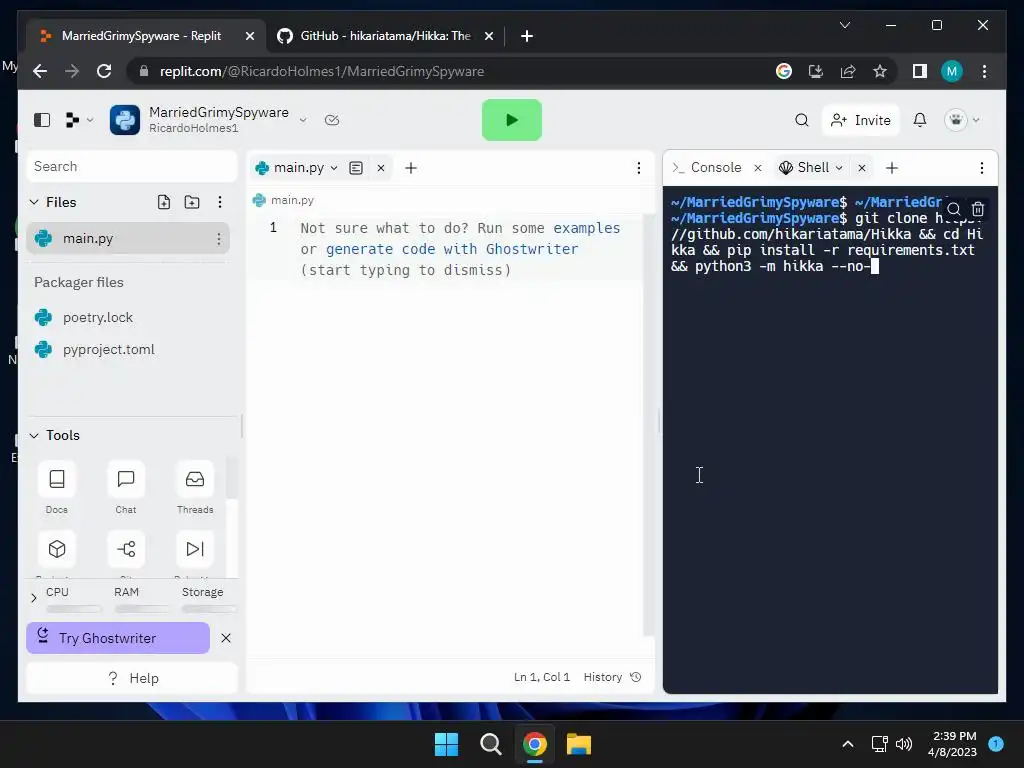The width and height of the screenshot is (1024, 768).
Task: Open file History in status bar
Action: pos(612,677)
